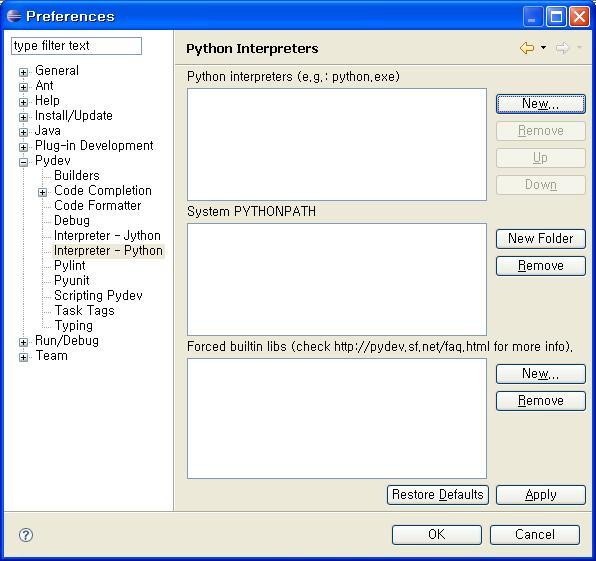
Task: Select the Interpreter - Python item
Action: (x=108, y=250)
